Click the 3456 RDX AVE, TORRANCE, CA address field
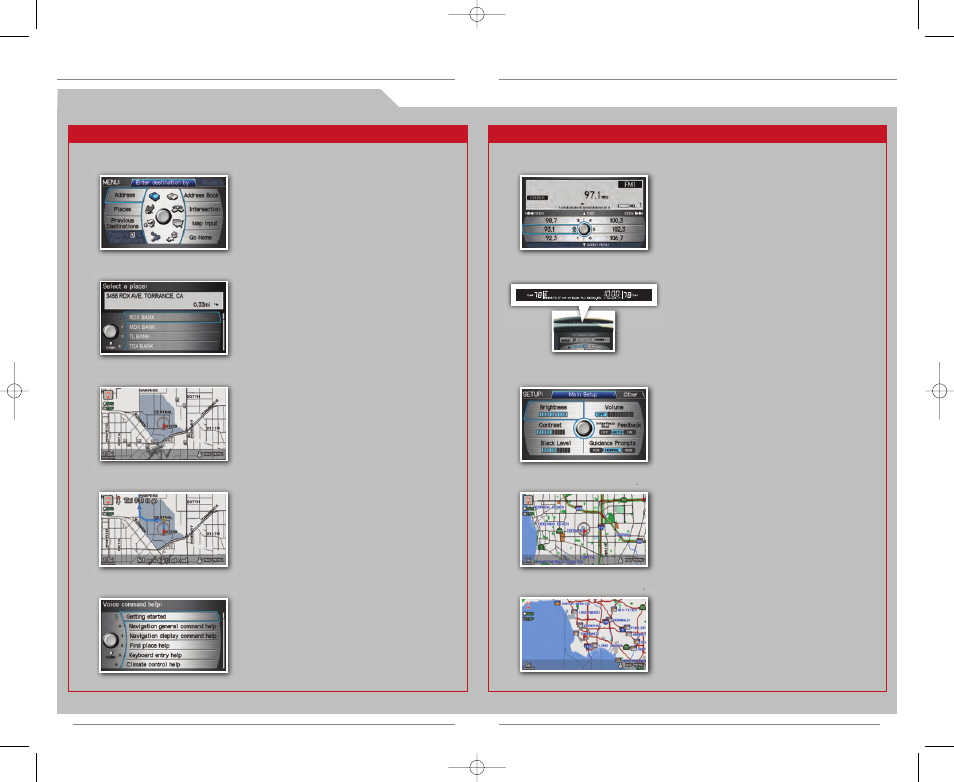Screen dimensions: 954x782 coord(164,300)
